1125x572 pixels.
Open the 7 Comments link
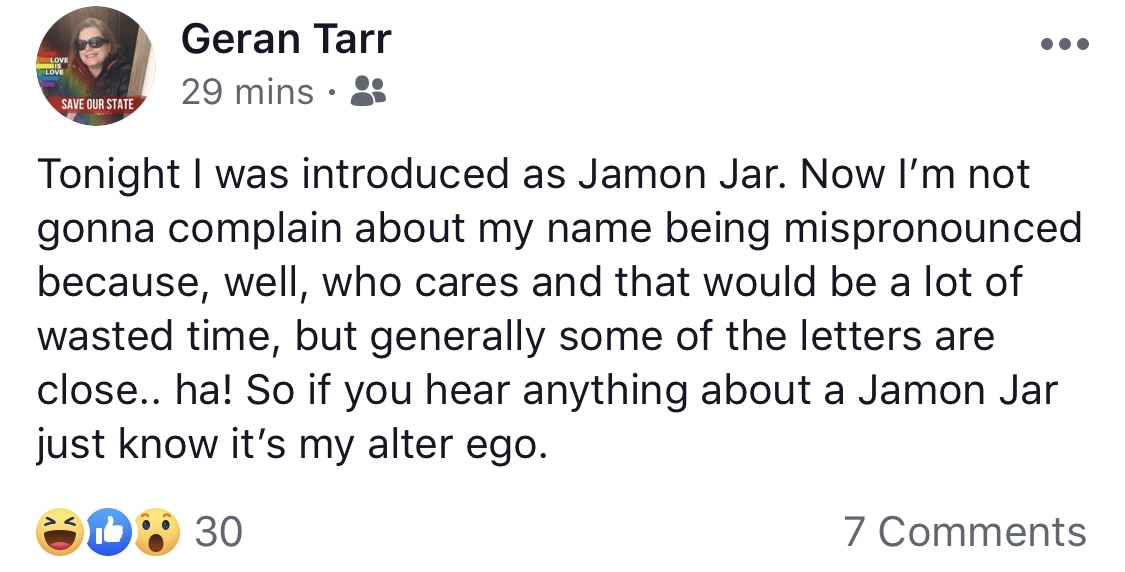tap(965, 533)
